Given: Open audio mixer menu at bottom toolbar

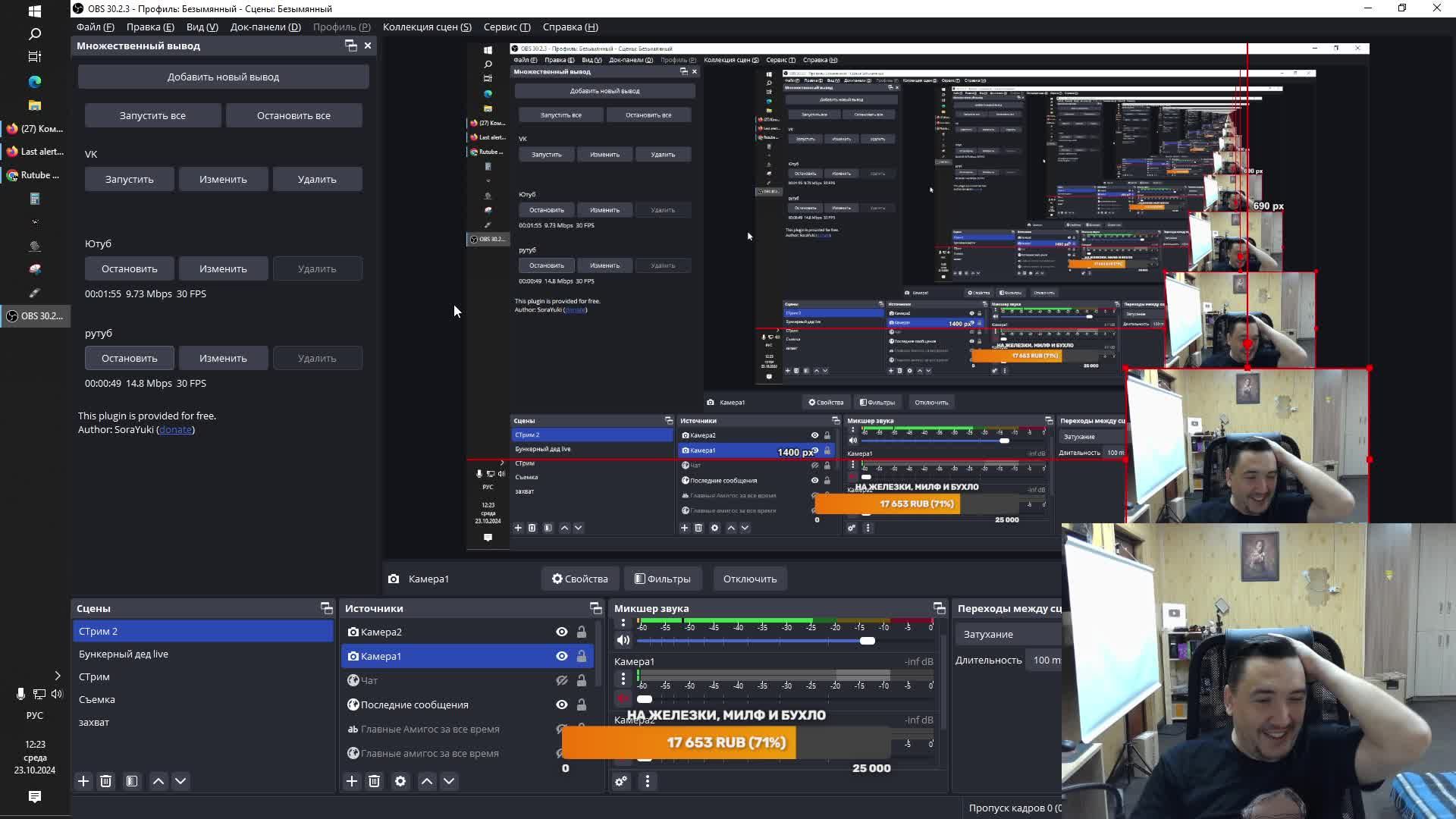Looking at the screenshot, I should (648, 781).
